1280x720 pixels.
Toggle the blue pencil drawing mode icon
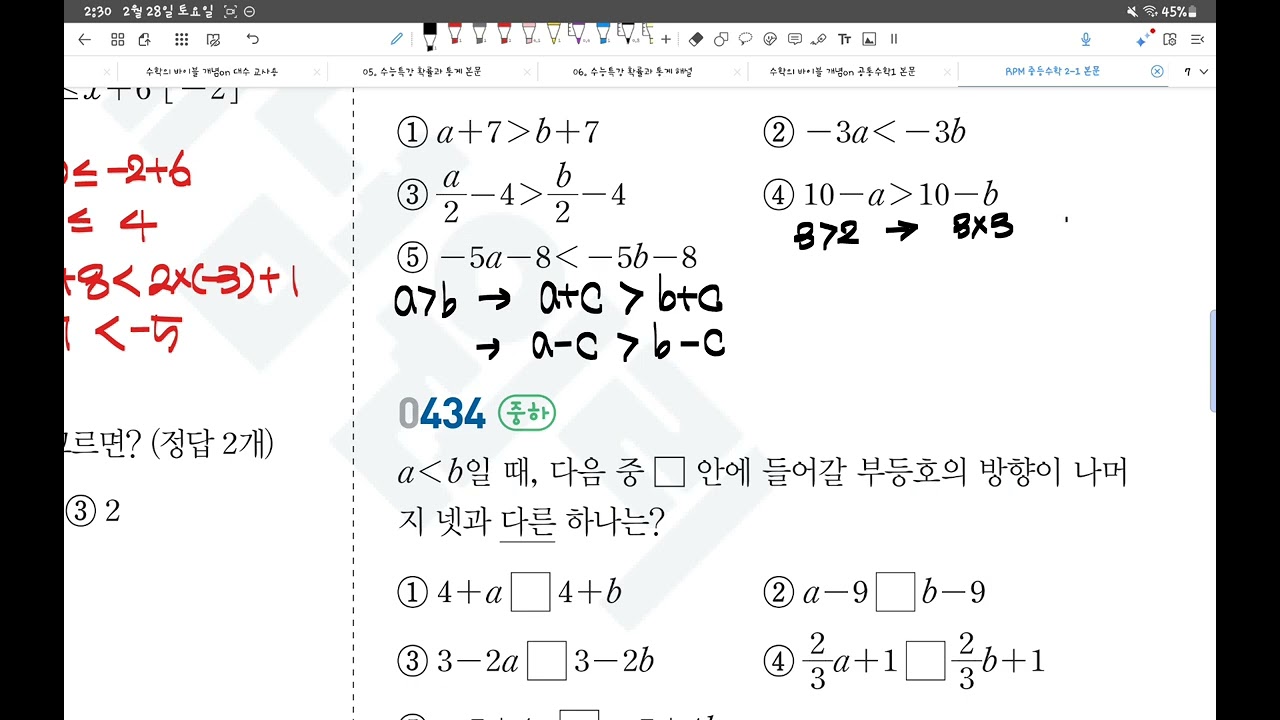tap(397, 39)
